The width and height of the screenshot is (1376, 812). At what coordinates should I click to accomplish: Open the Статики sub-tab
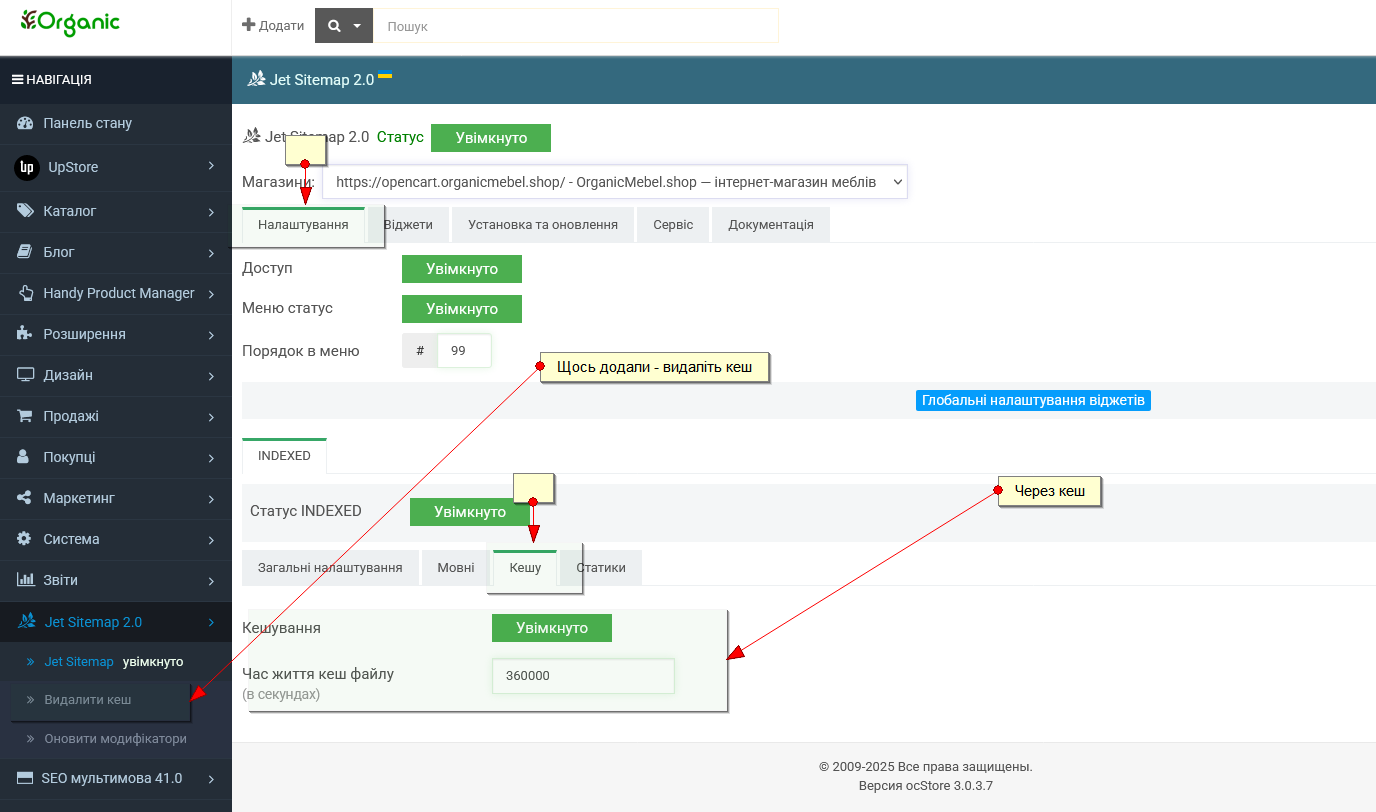601,568
